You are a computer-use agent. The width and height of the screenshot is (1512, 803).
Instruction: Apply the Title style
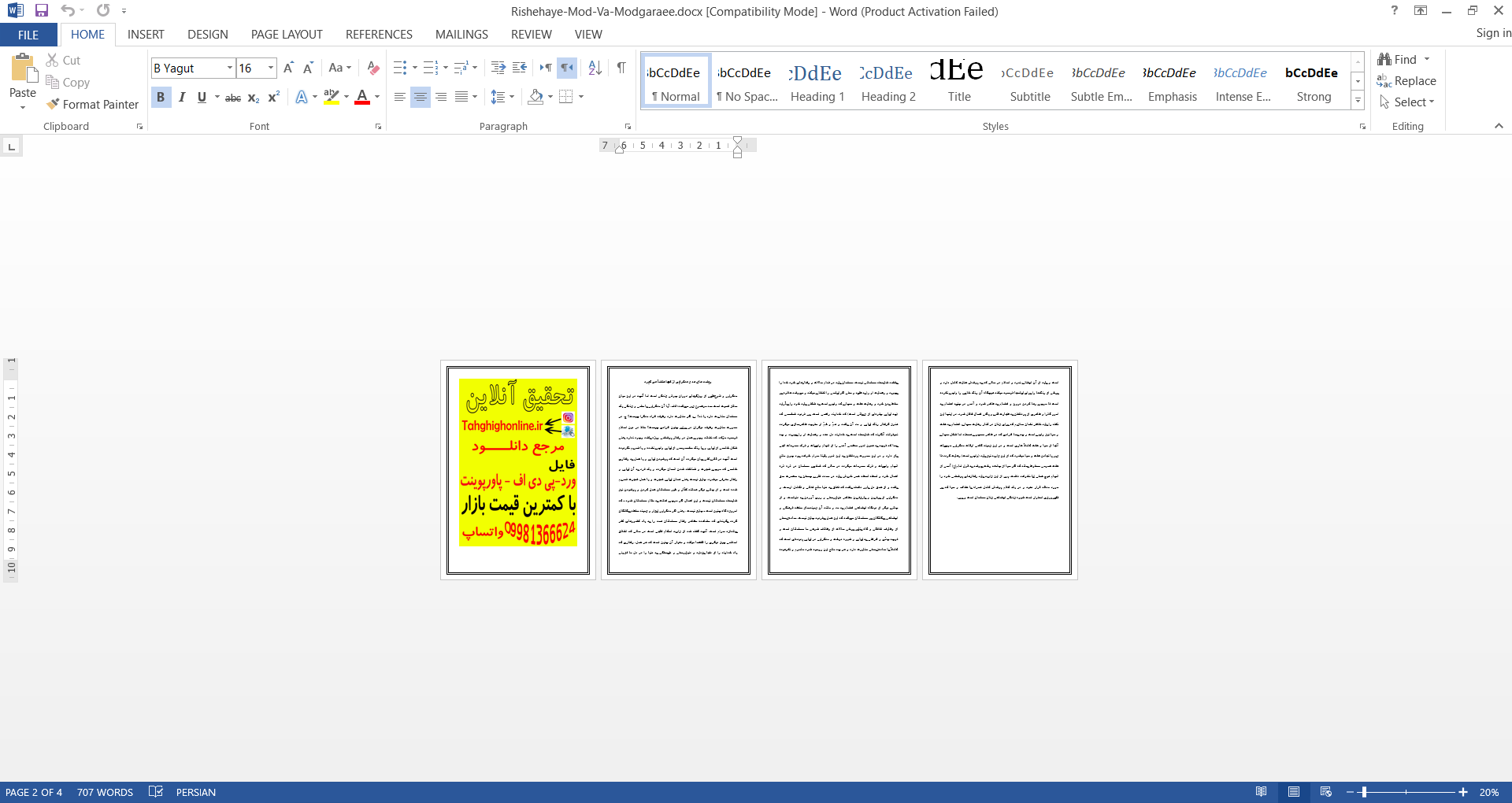pyautogui.click(x=959, y=82)
